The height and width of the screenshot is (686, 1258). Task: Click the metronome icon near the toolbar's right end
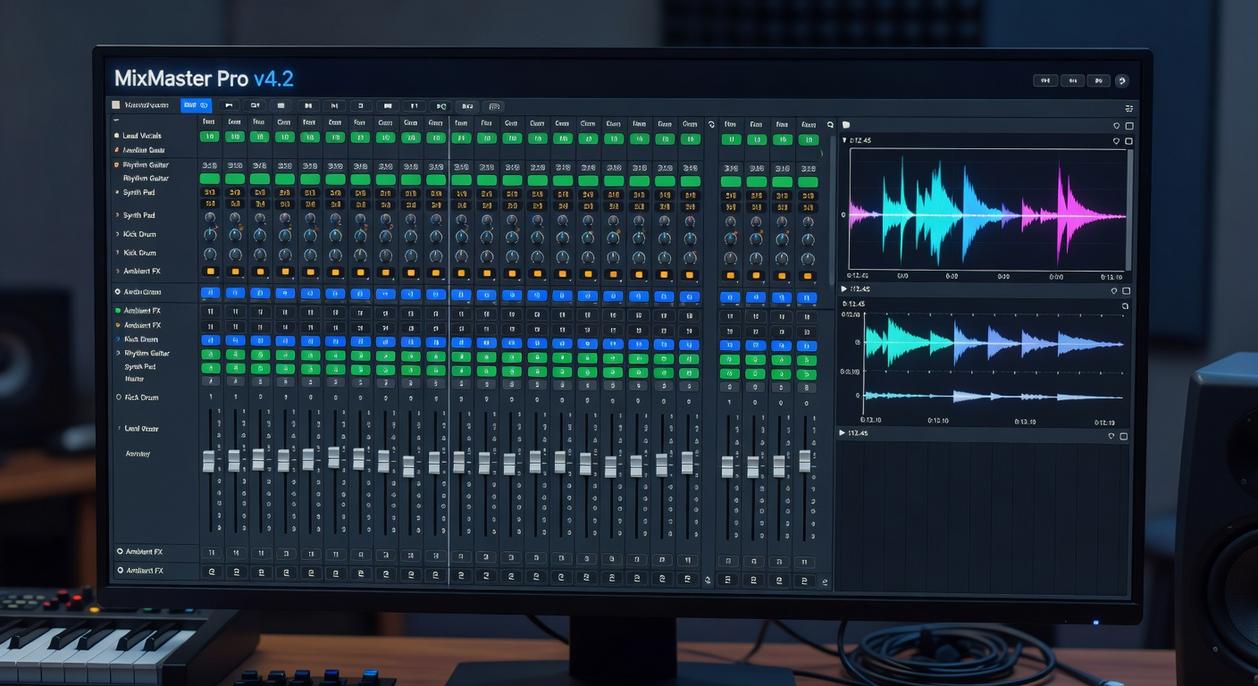coord(493,106)
